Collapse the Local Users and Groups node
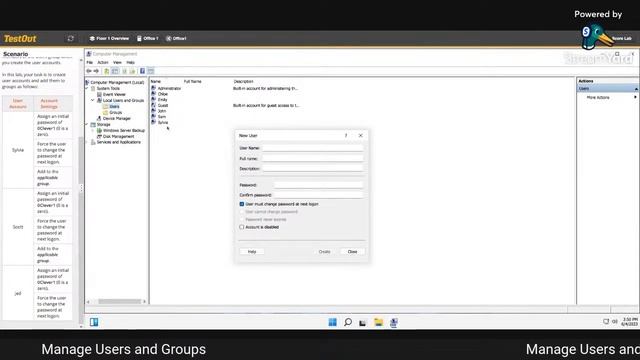The image size is (640, 360). (x=93, y=100)
